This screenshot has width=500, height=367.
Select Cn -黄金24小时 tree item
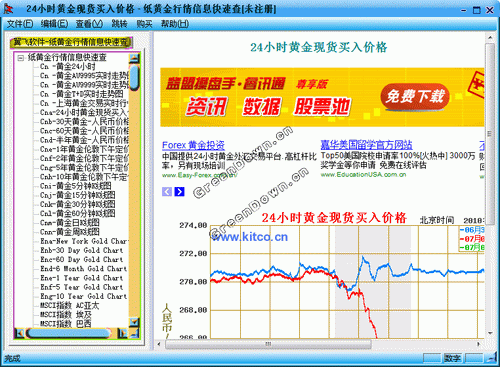click(x=68, y=67)
